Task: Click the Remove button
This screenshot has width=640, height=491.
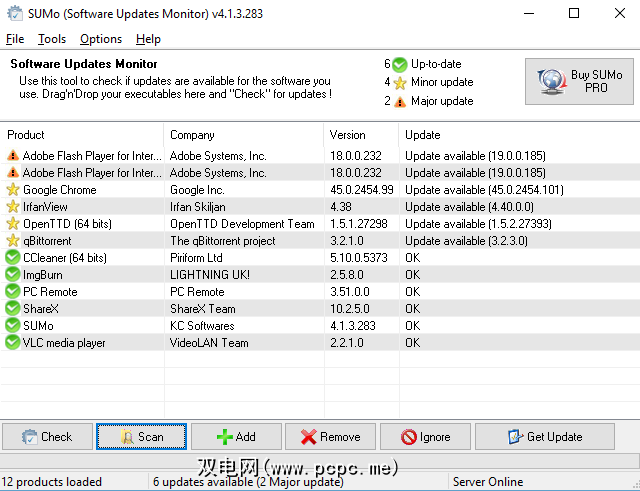Action: (x=330, y=437)
